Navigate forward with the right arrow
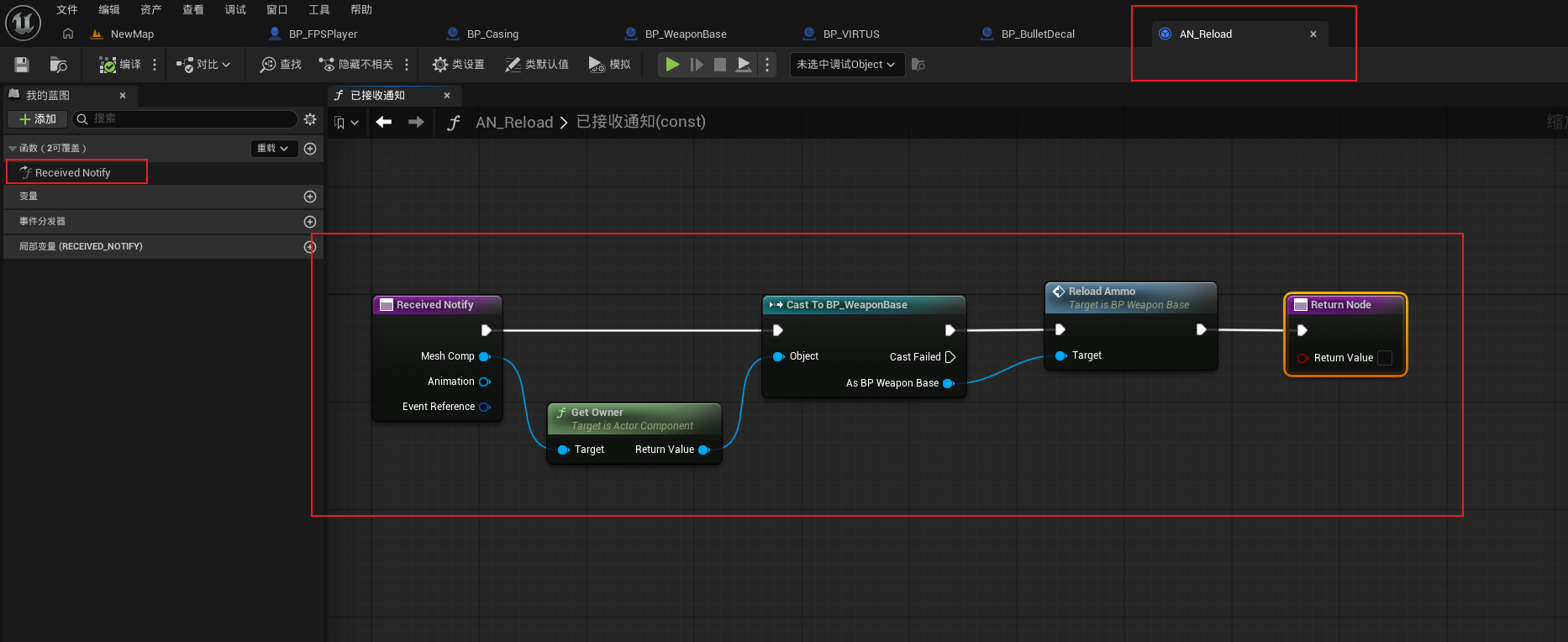This screenshot has width=1568, height=642. point(416,123)
